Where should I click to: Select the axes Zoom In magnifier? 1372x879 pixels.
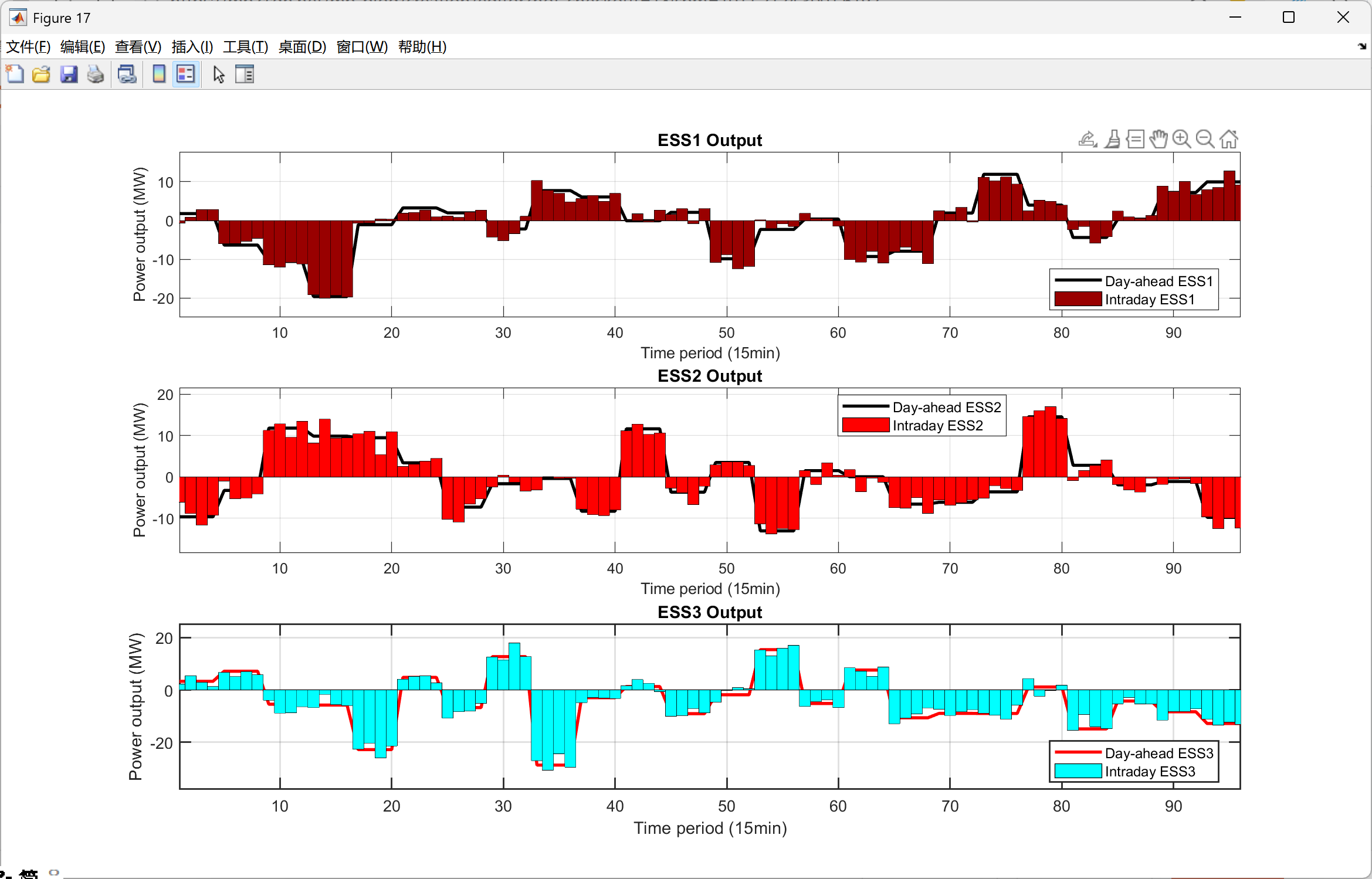tap(1181, 139)
